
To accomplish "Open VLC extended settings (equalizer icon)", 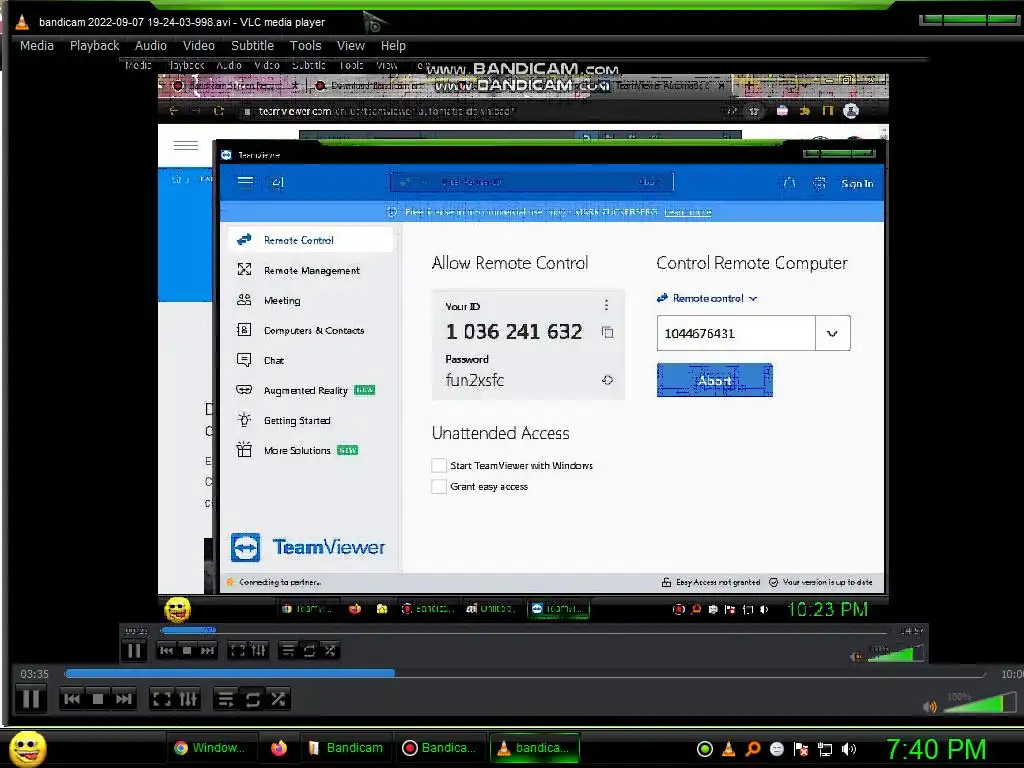I will tap(187, 699).
